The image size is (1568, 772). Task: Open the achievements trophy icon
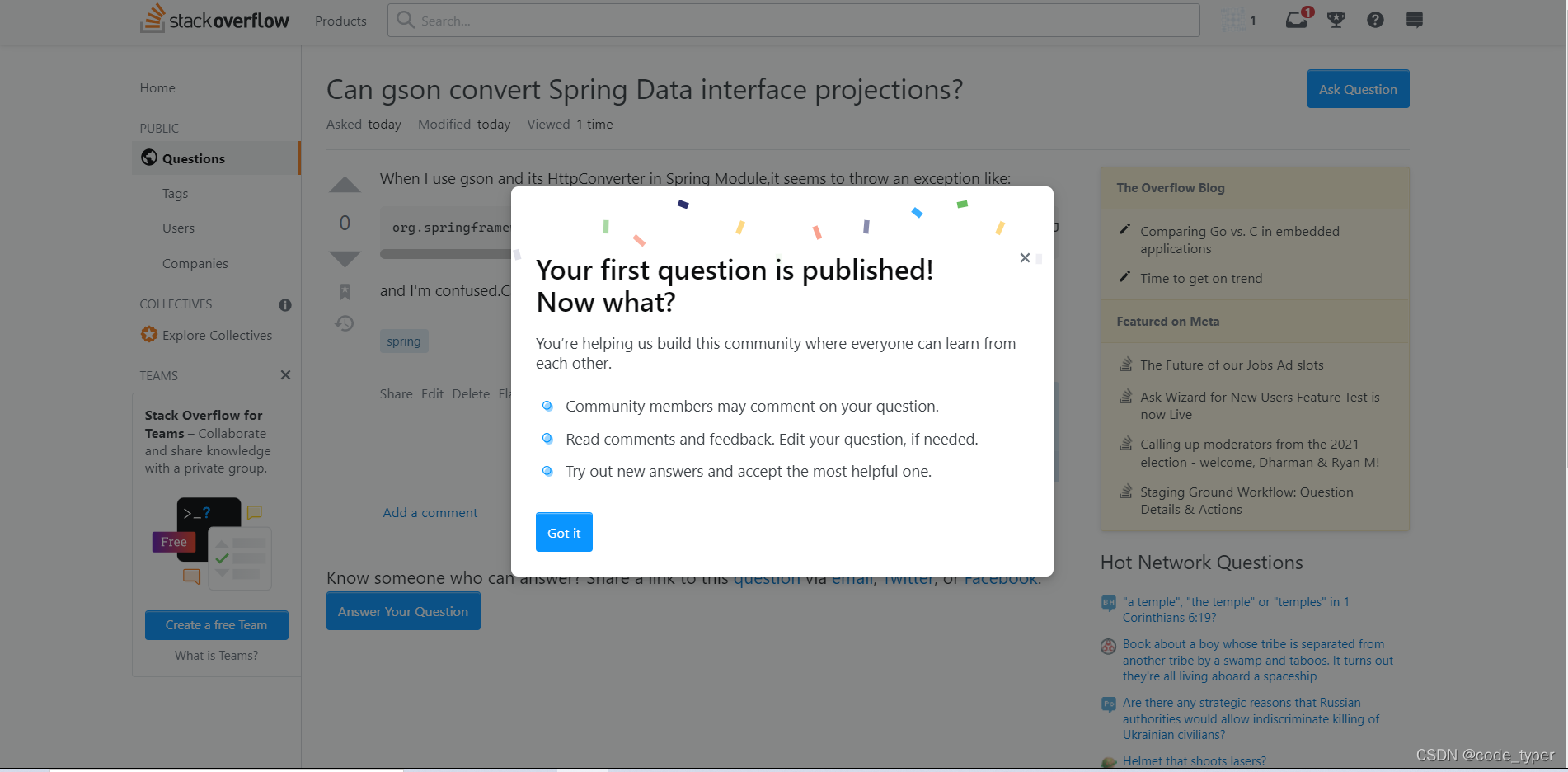1336,20
